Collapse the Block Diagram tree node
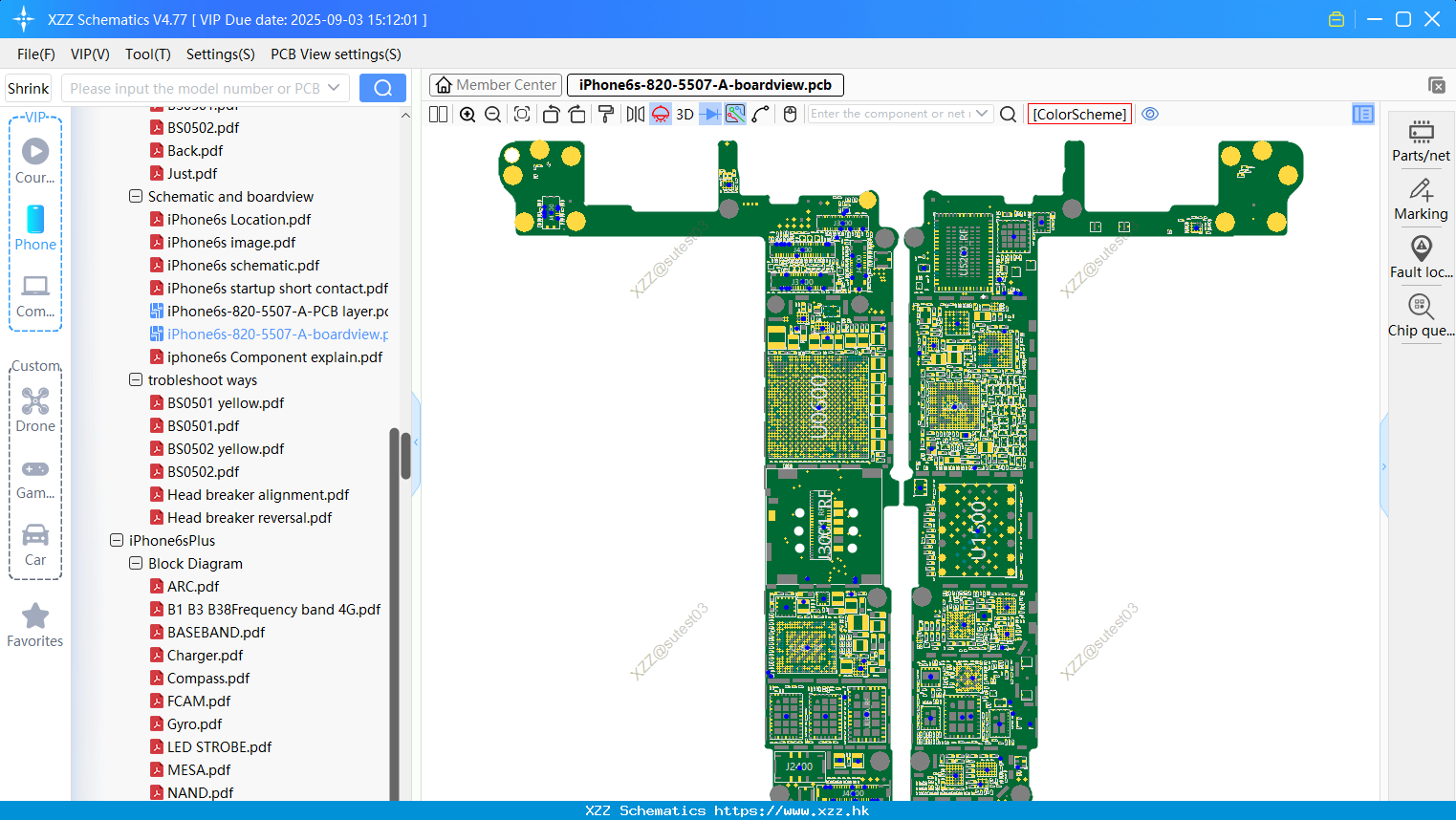 [136, 564]
